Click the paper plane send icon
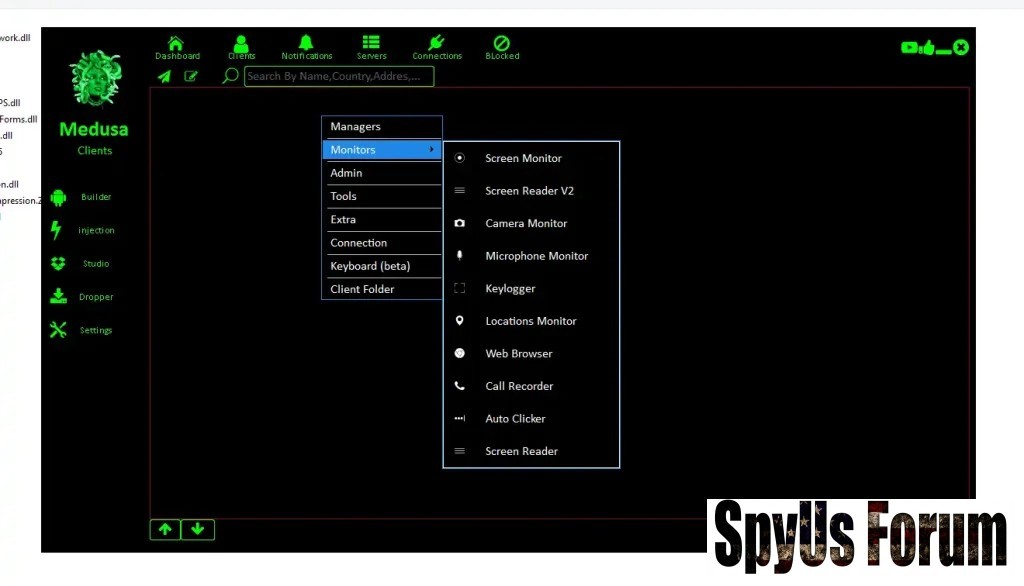1024x586 pixels. 164,76
